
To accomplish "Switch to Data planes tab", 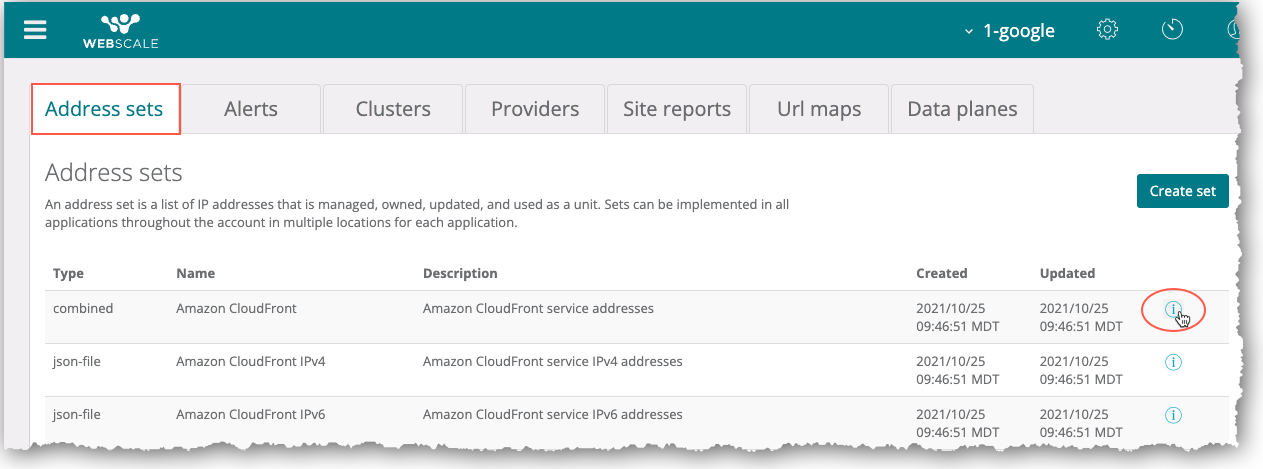I will [962, 109].
